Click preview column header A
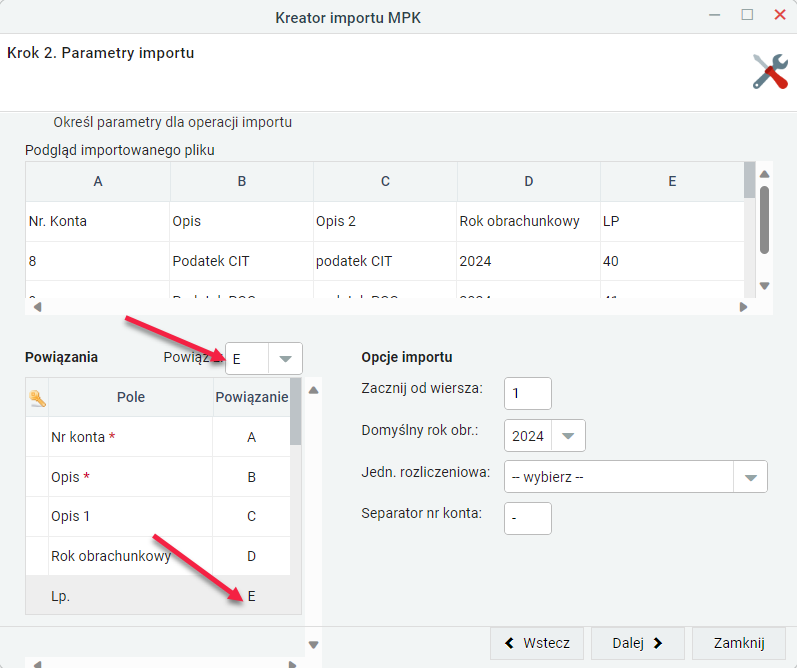The image size is (797, 668). (x=98, y=181)
